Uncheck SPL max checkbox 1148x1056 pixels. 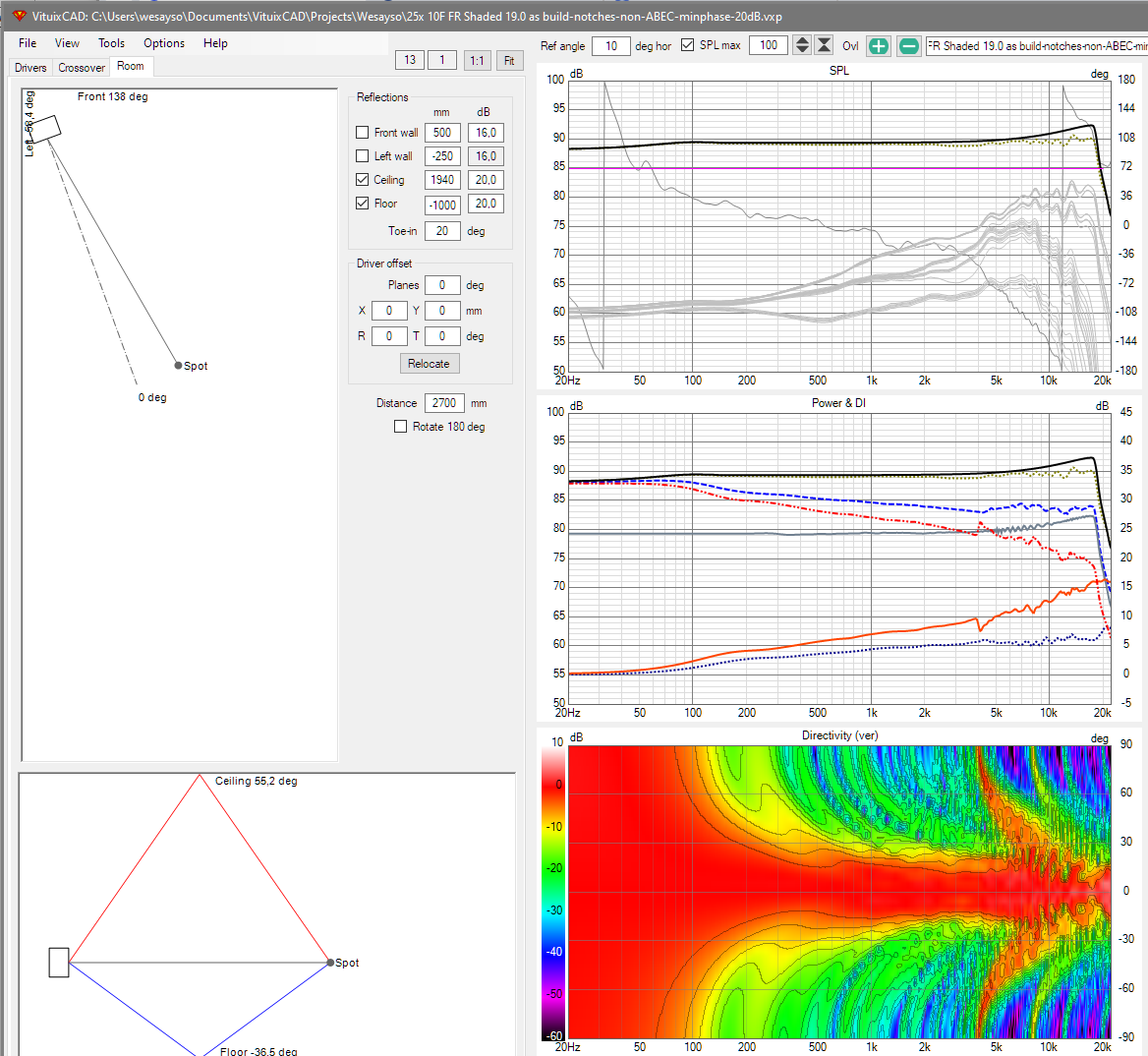687,45
